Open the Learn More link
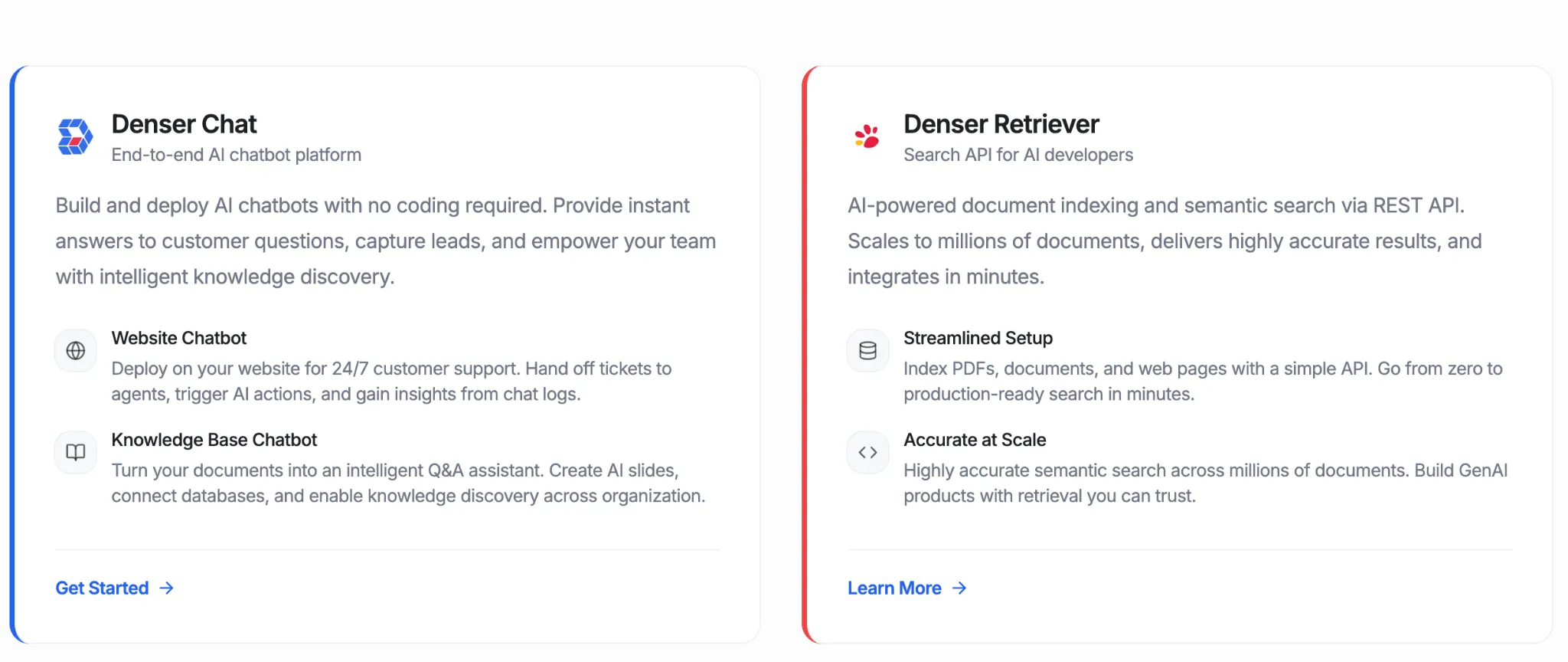Image resolution: width=1568 pixels, height=662 pixels. click(907, 588)
